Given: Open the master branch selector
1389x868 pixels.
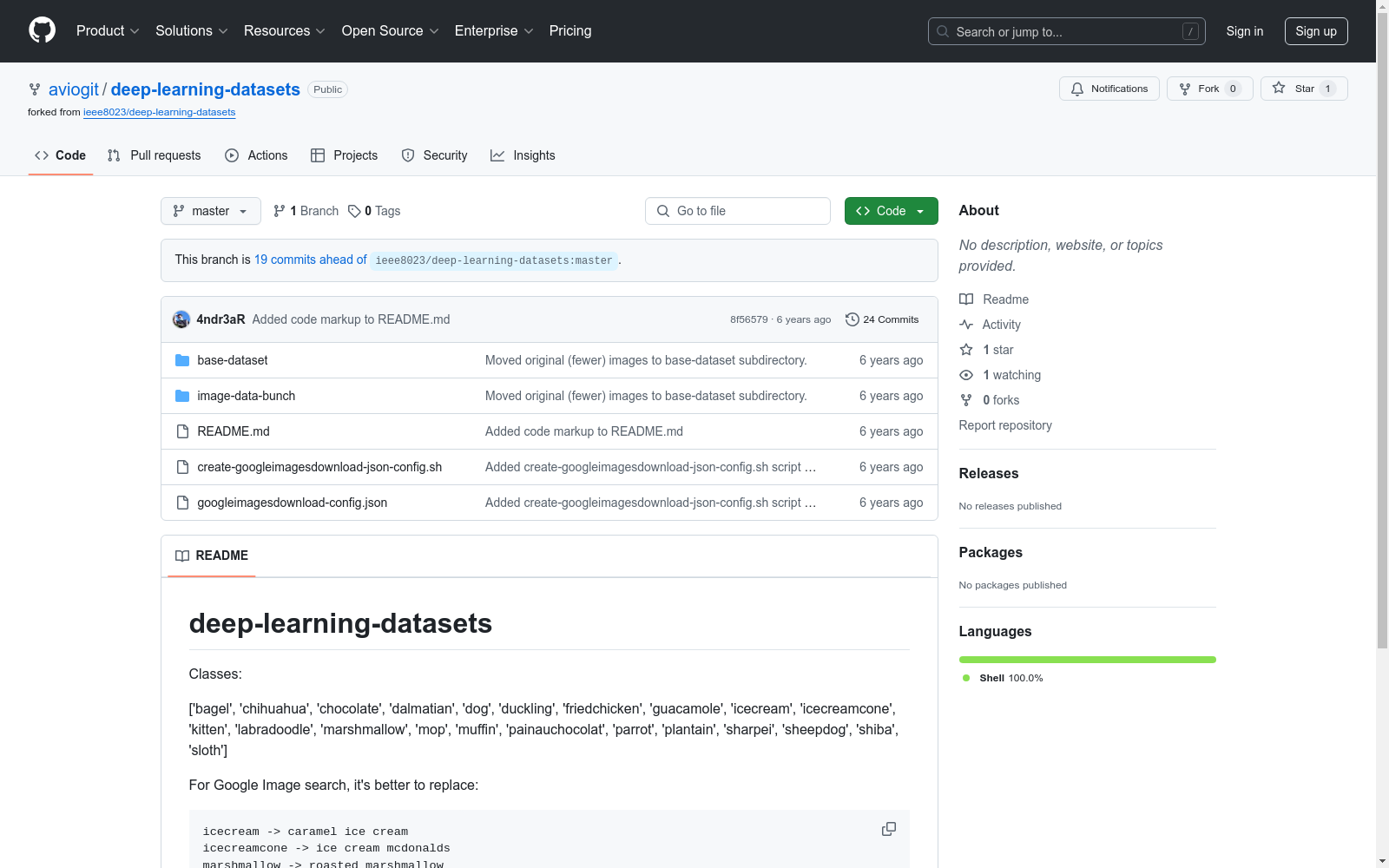Looking at the screenshot, I should click(x=211, y=211).
